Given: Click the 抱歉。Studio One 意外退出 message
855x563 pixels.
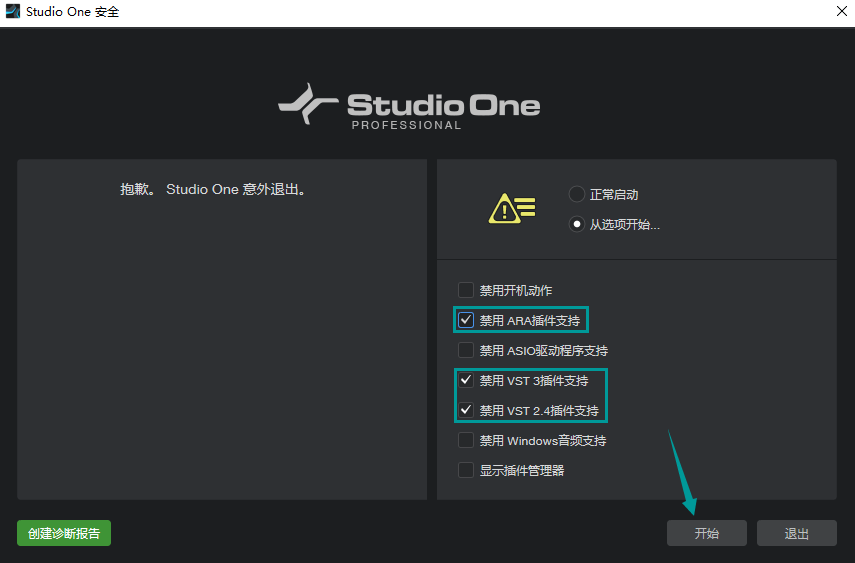Looking at the screenshot, I should pos(214,189).
